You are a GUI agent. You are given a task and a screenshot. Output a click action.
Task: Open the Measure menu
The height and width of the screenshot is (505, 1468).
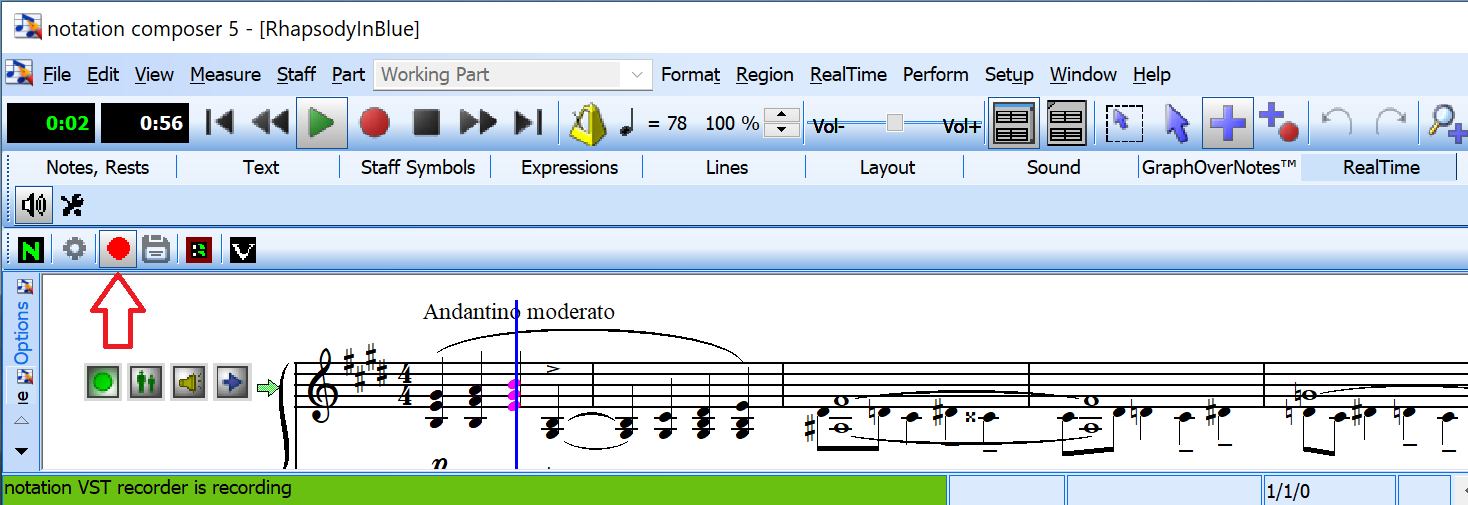[x=225, y=75]
